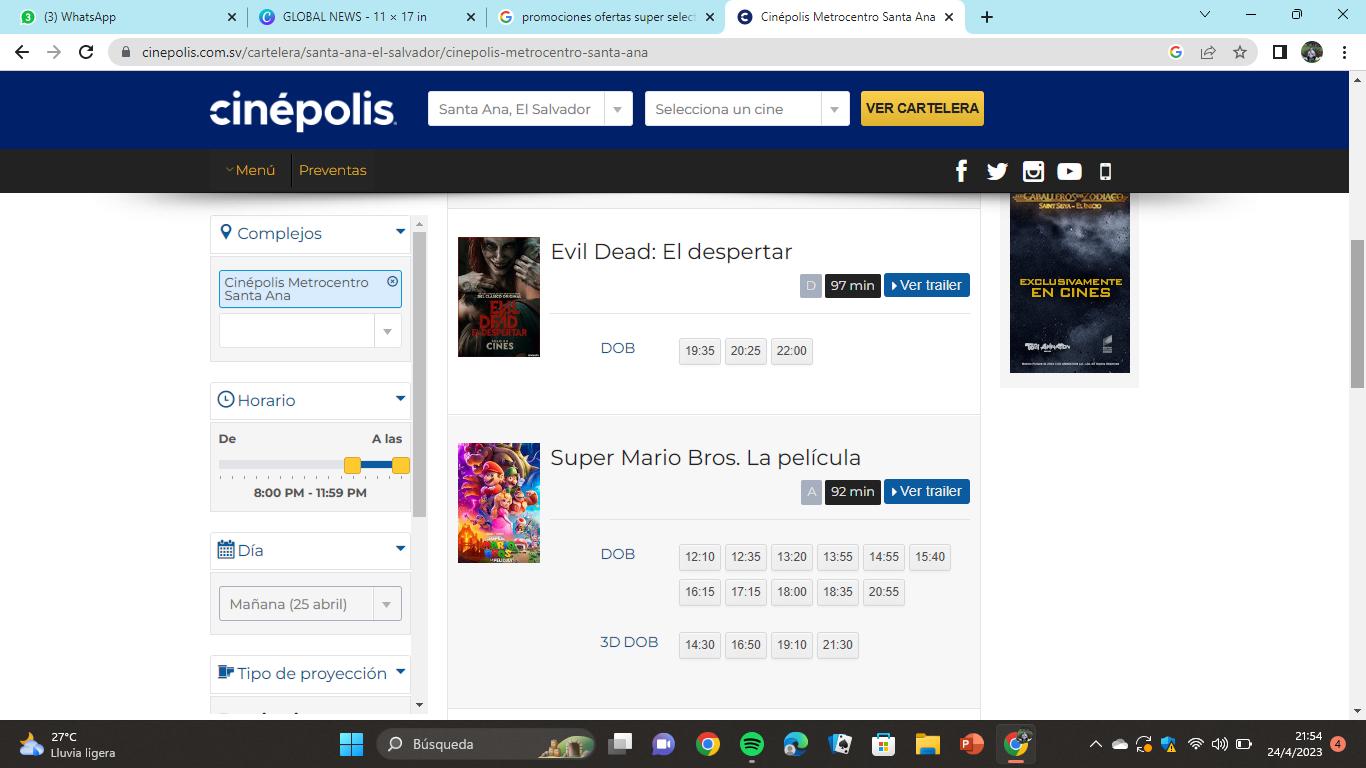The width and height of the screenshot is (1366, 768).
Task: Collapse the Complejos filter section
Action: point(400,233)
